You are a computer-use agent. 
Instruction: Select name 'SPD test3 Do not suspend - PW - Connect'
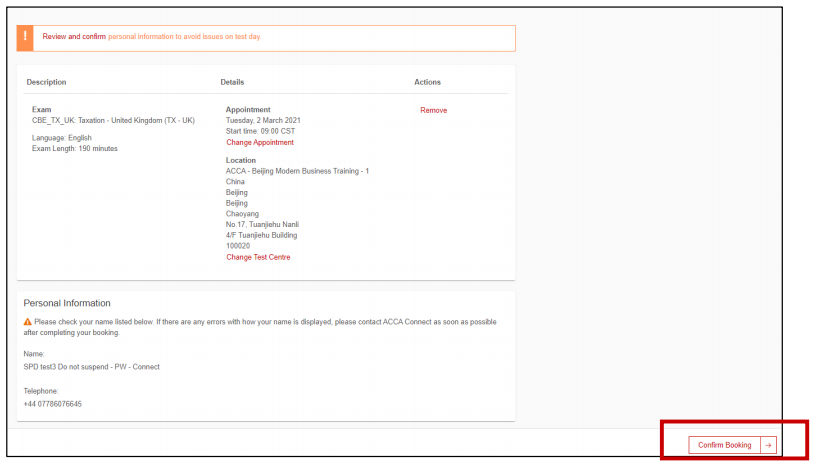(91, 367)
